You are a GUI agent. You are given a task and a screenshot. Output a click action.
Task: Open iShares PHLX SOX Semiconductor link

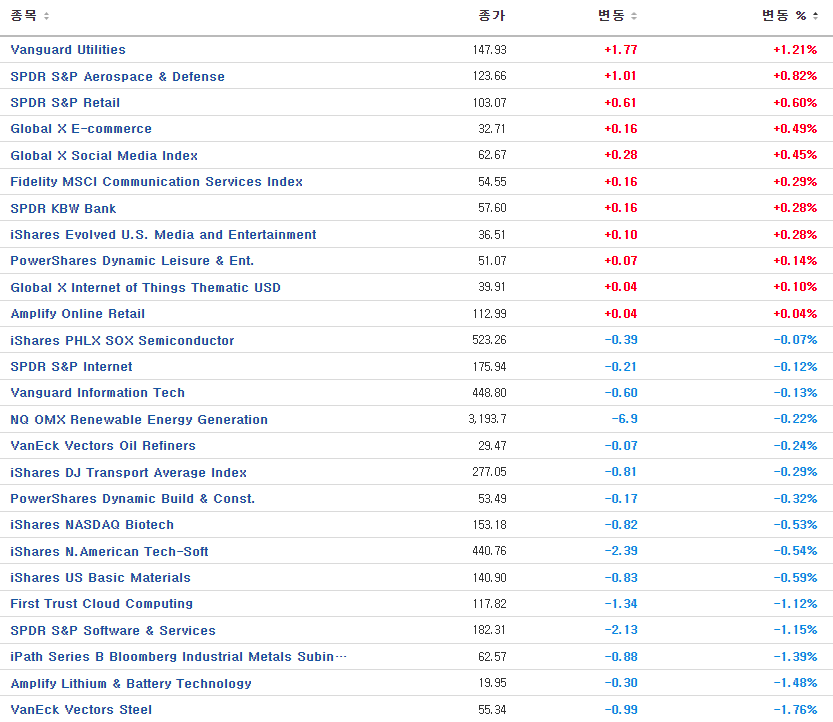coord(122,341)
